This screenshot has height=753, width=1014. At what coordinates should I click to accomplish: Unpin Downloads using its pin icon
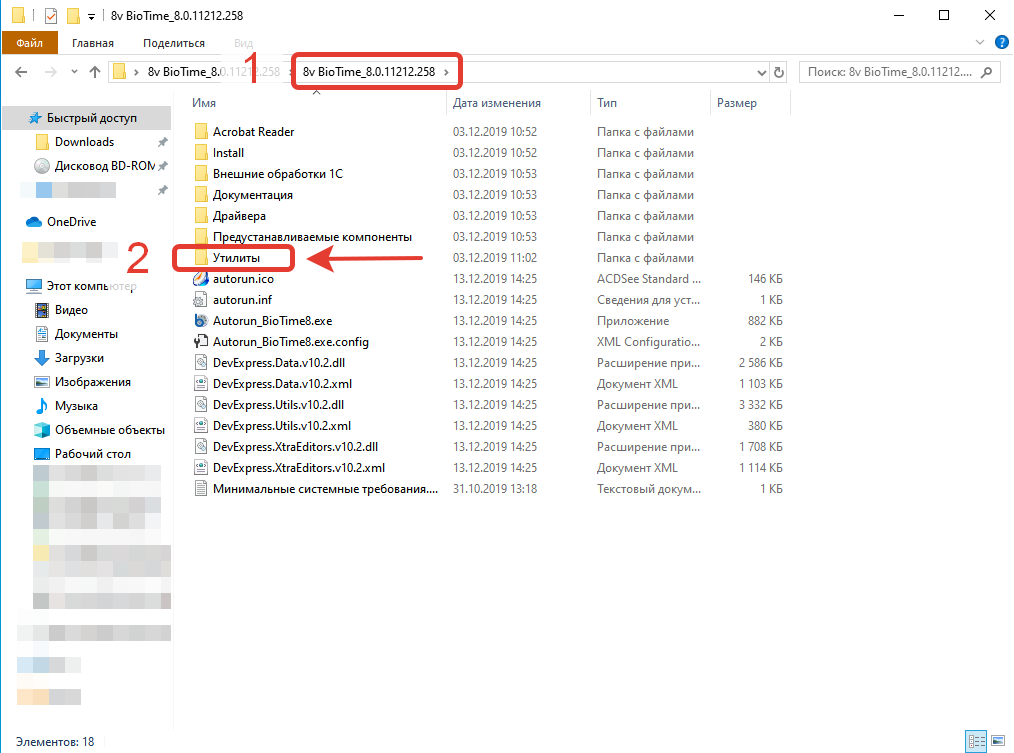pyautogui.click(x=162, y=142)
